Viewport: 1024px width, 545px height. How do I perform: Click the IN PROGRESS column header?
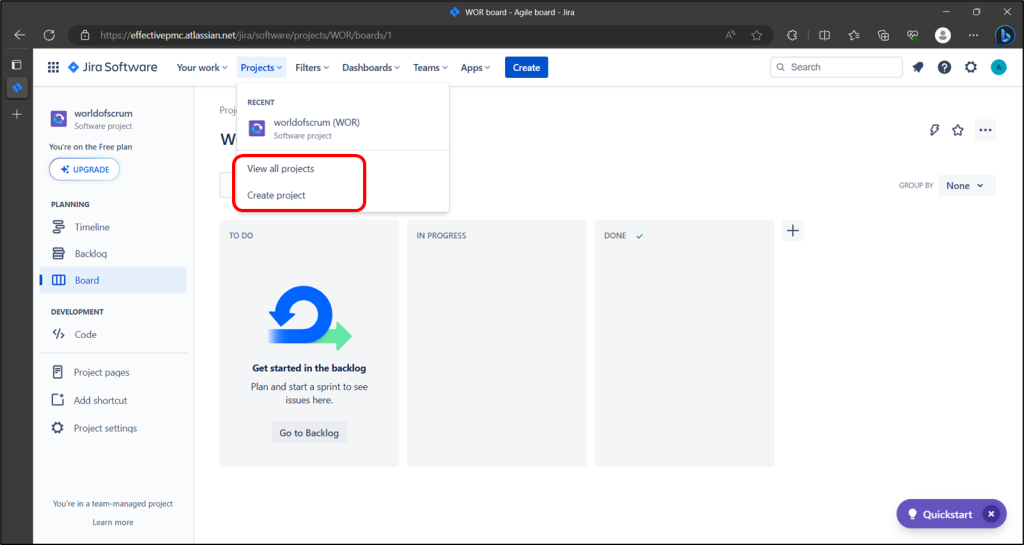pos(441,236)
